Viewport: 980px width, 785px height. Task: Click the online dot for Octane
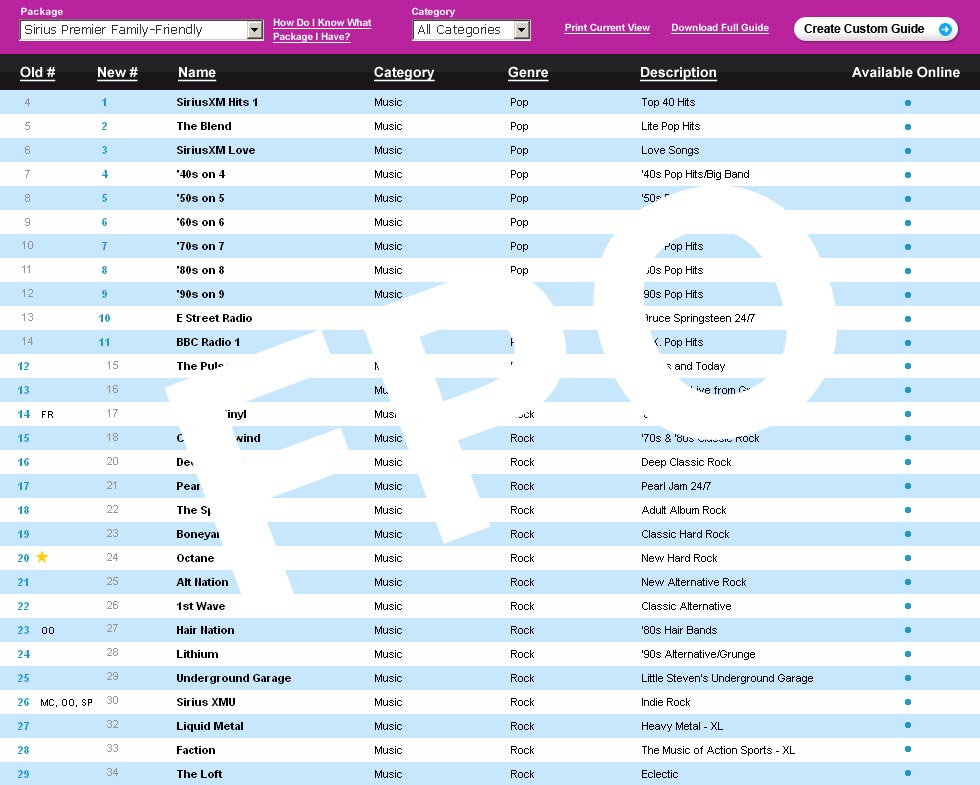point(908,558)
